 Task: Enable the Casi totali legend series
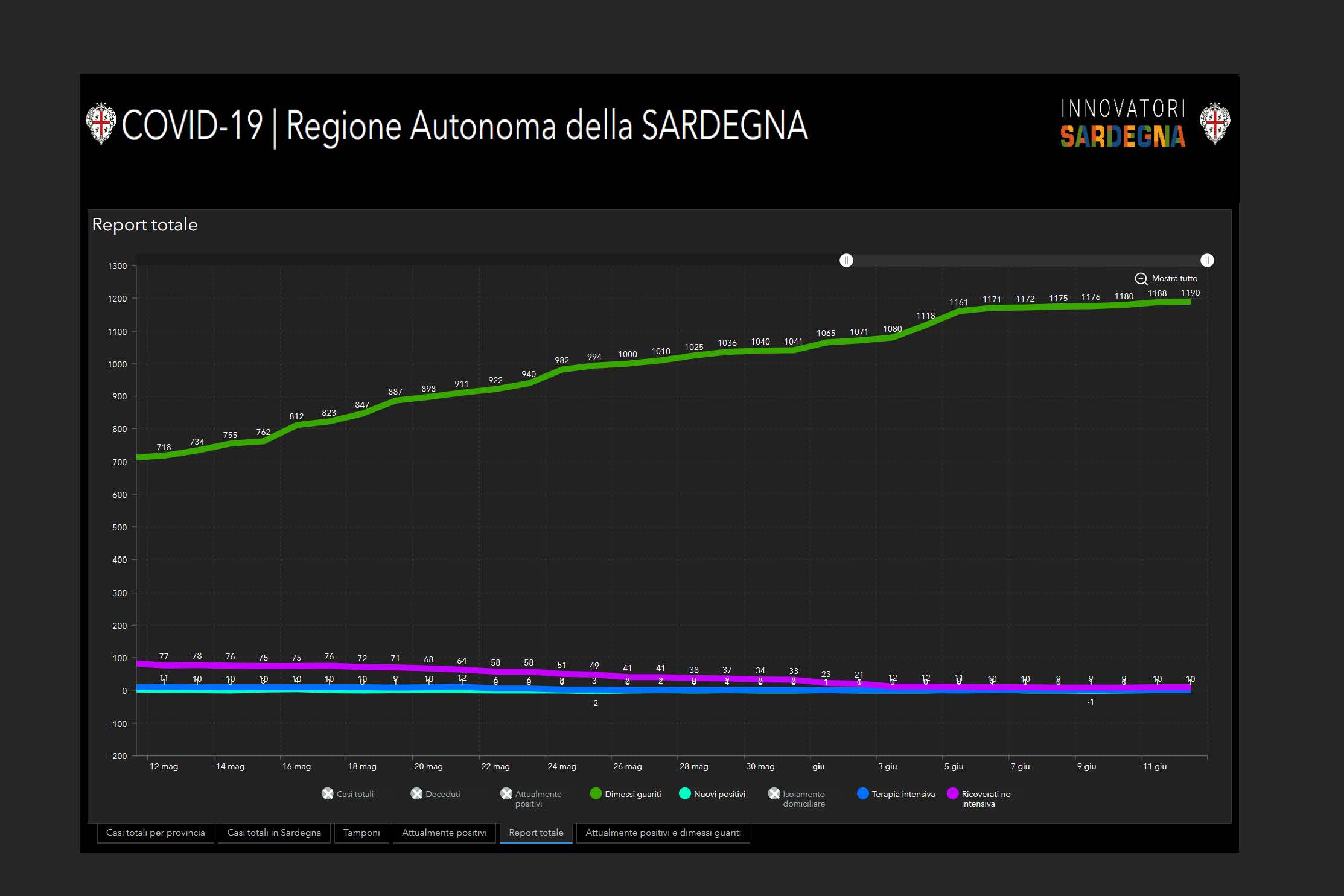(x=328, y=794)
